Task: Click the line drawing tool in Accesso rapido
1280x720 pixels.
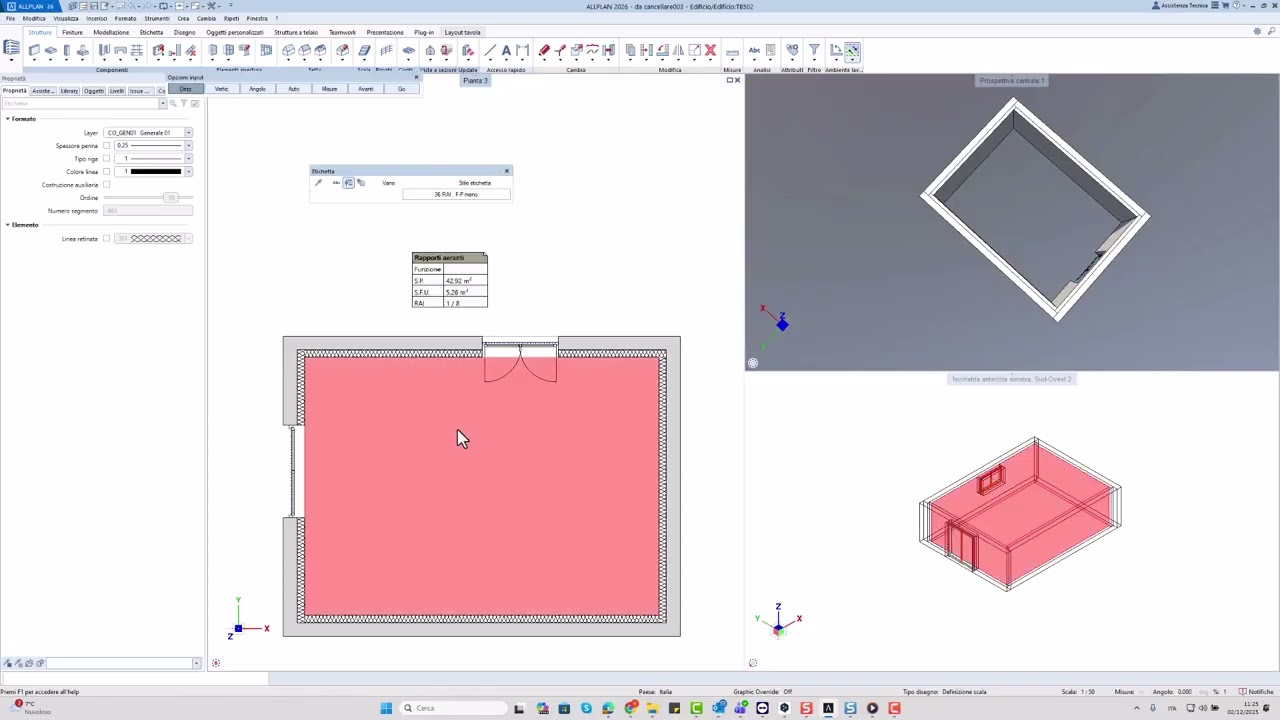Action: coord(490,50)
